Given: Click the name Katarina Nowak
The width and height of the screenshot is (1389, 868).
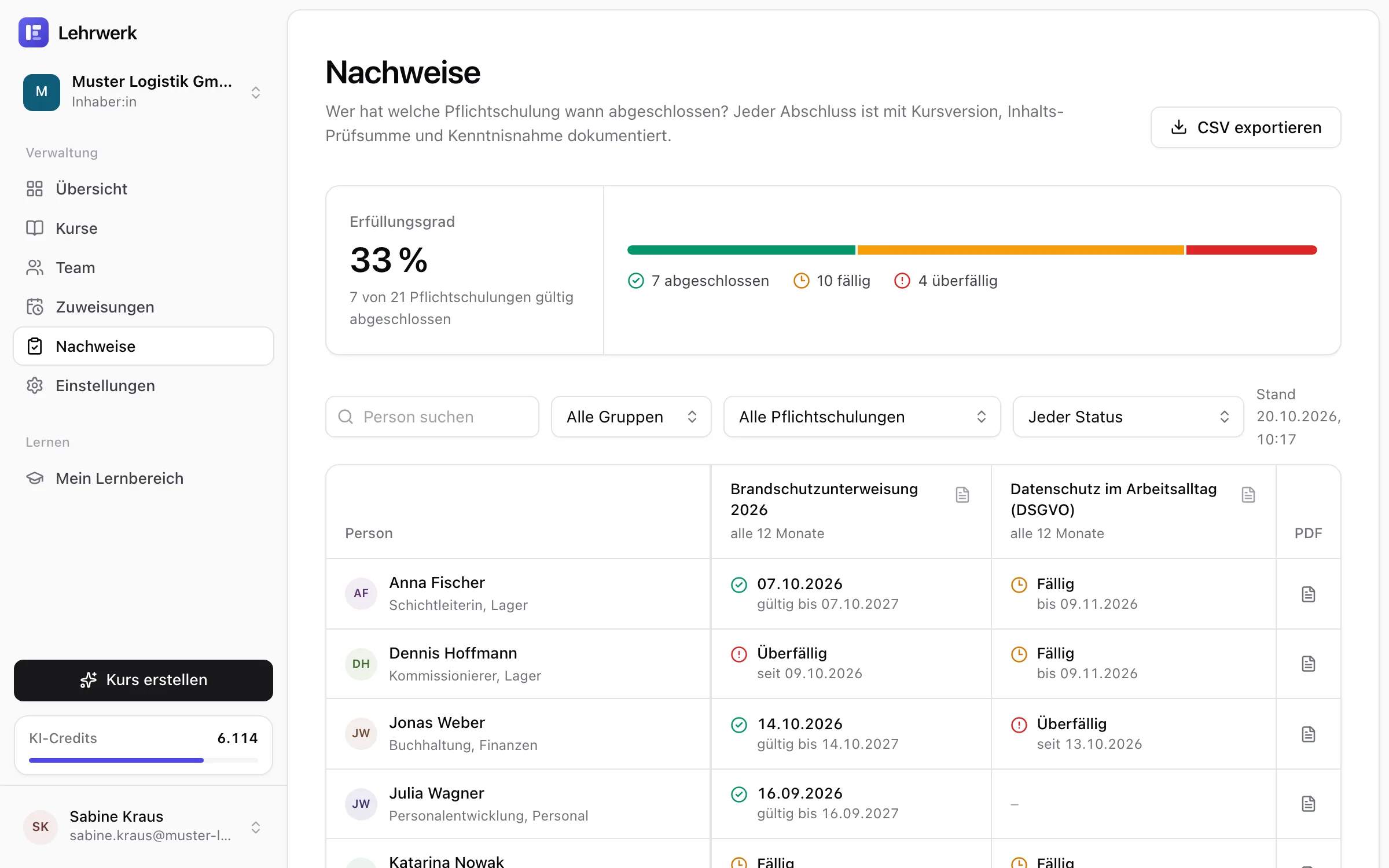Looking at the screenshot, I should point(446,861).
